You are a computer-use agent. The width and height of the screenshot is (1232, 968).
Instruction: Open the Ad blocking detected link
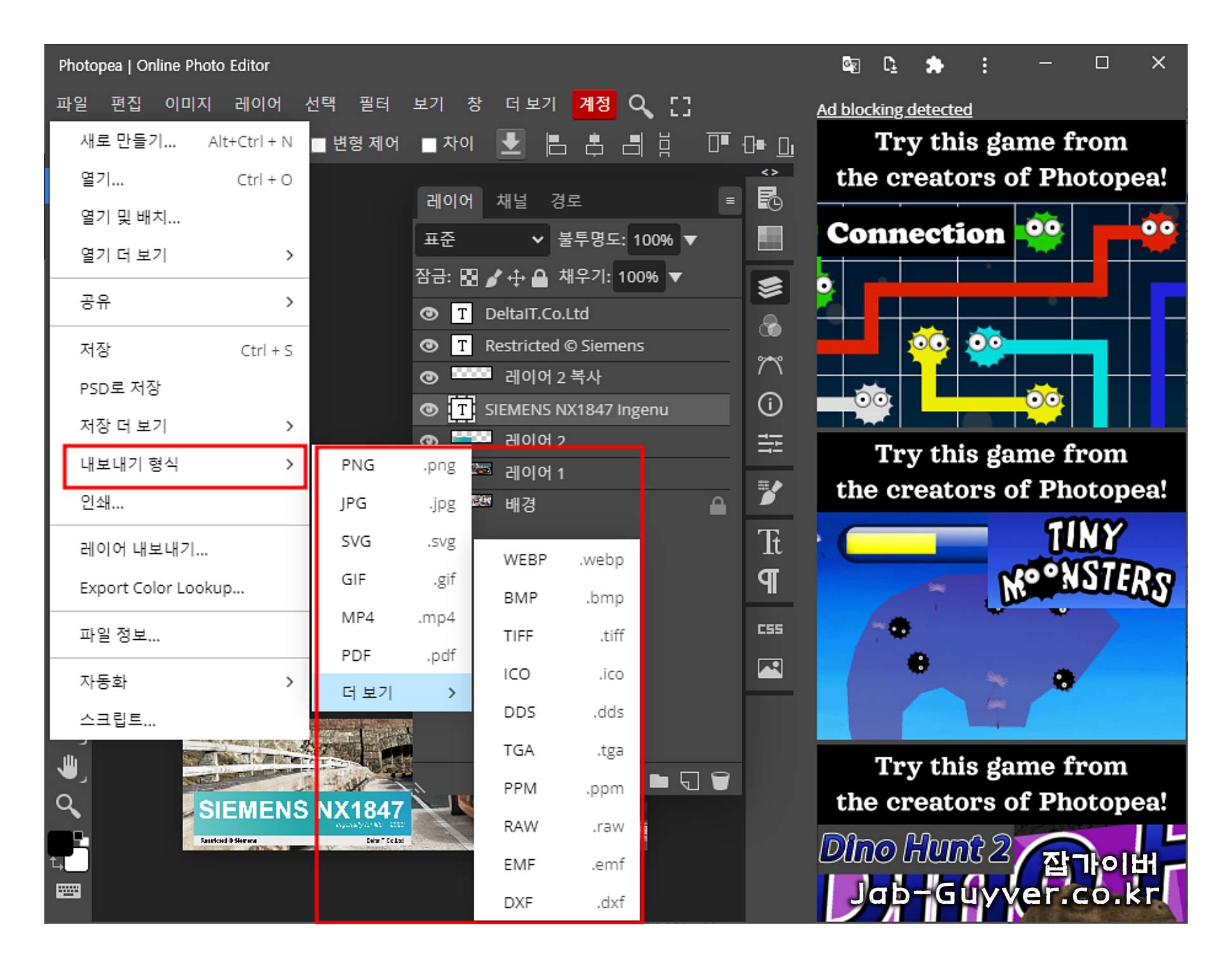point(893,109)
